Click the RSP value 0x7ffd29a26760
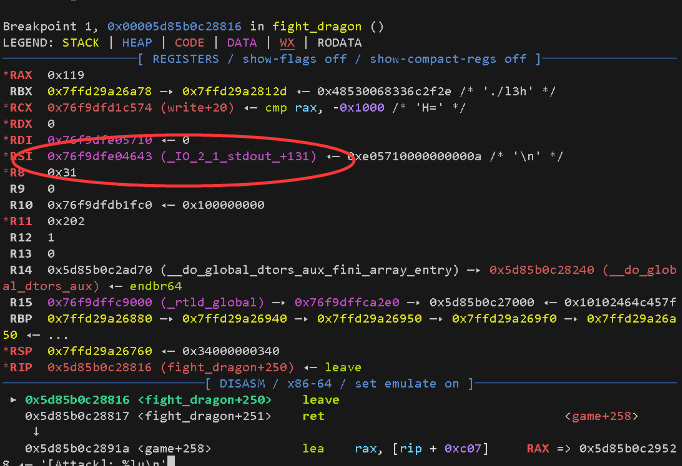 point(100,351)
